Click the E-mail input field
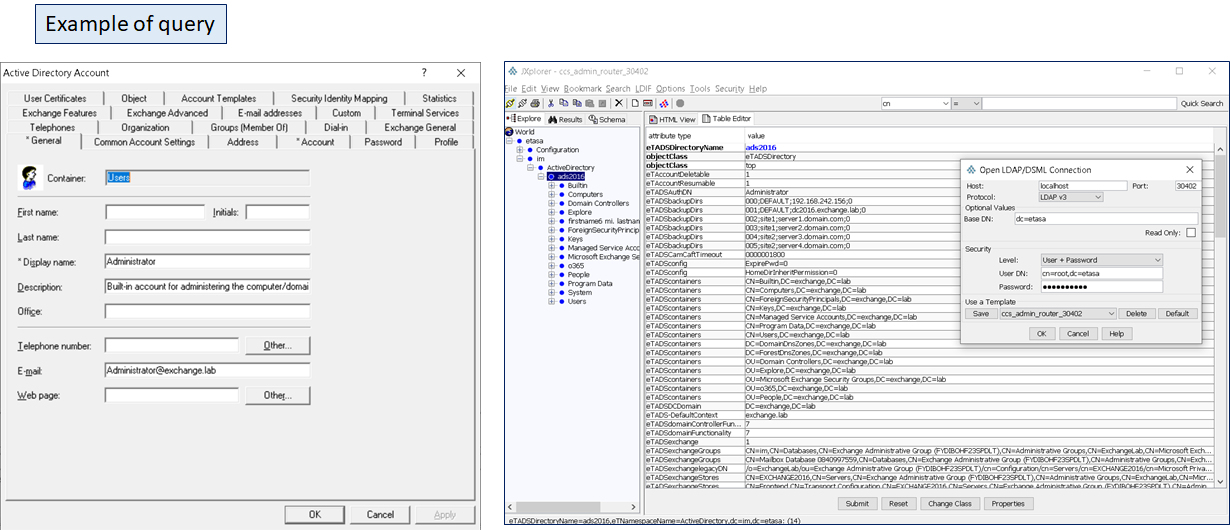 tap(207, 370)
